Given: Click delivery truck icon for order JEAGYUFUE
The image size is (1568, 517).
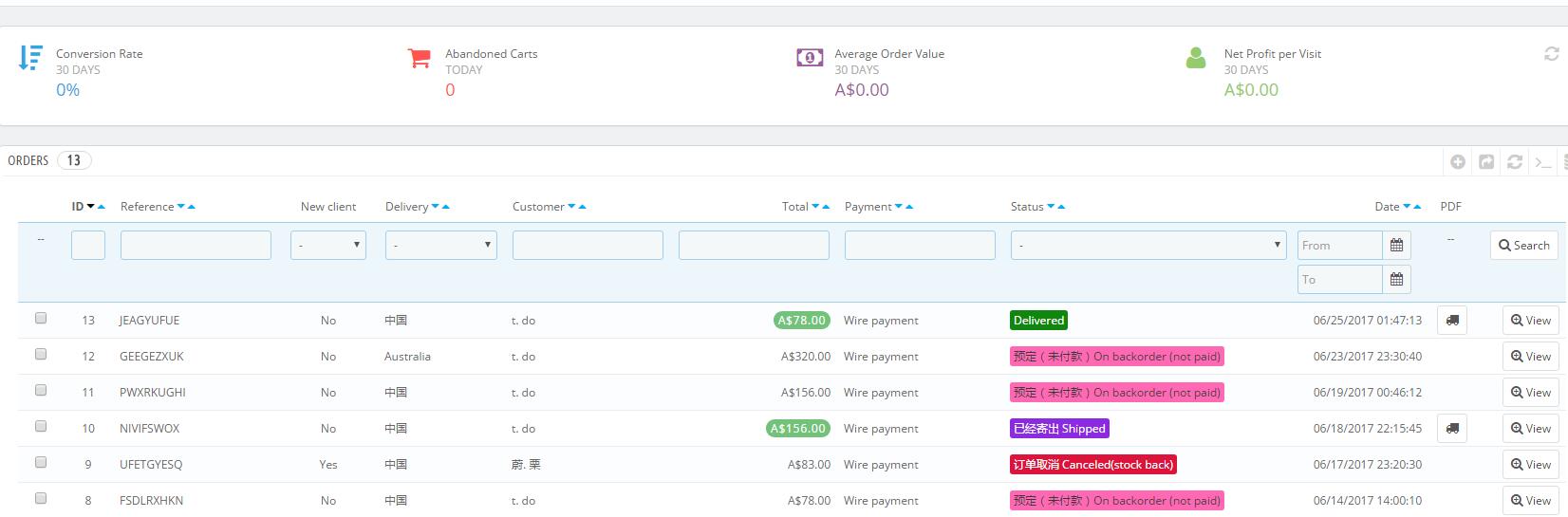Looking at the screenshot, I should (1452, 321).
